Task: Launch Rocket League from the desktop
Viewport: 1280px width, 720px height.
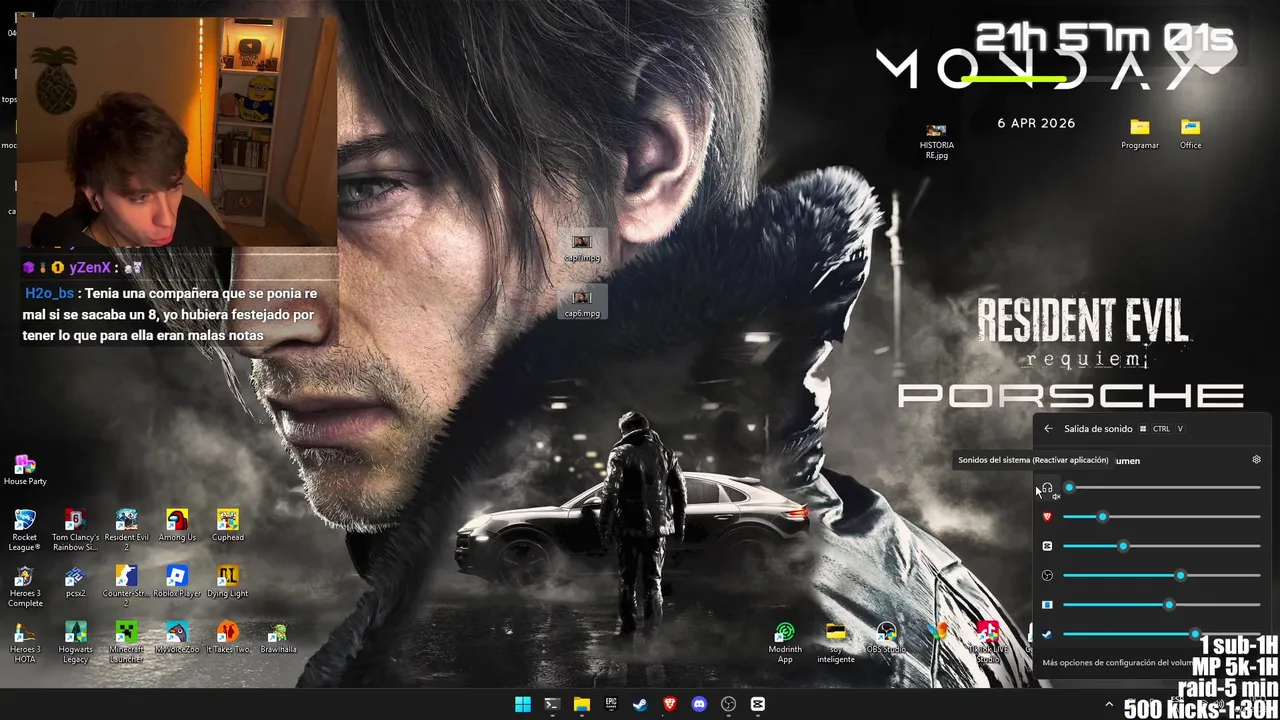Action: (25, 530)
